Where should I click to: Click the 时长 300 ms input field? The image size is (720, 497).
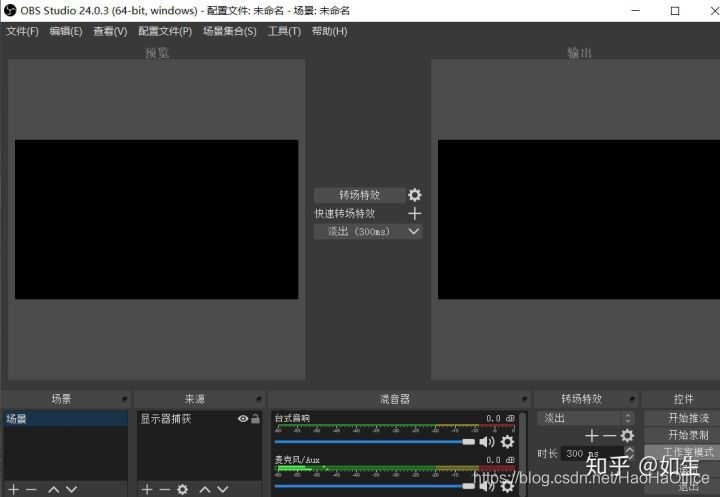click(x=593, y=453)
